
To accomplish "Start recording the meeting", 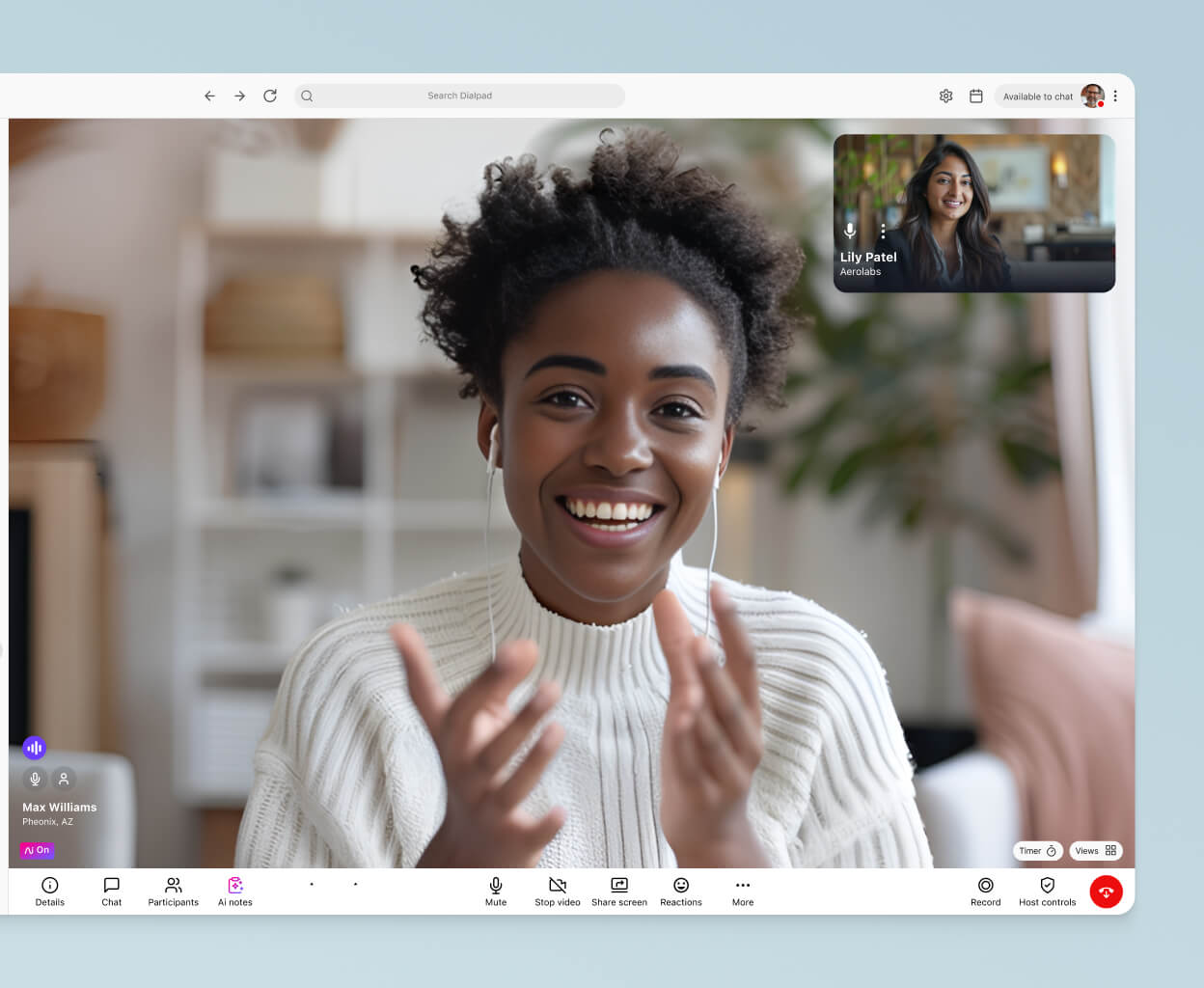I will click(985, 891).
